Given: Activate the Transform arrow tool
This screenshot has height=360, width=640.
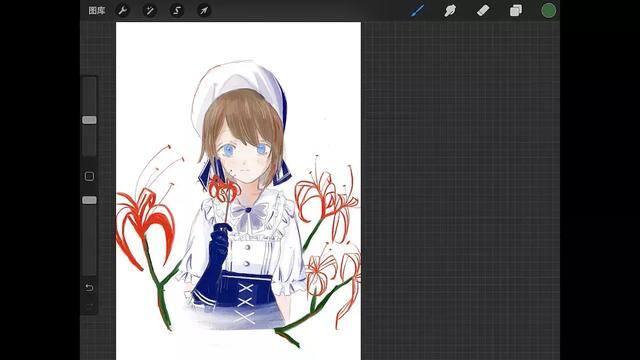Looking at the screenshot, I should [204, 11].
